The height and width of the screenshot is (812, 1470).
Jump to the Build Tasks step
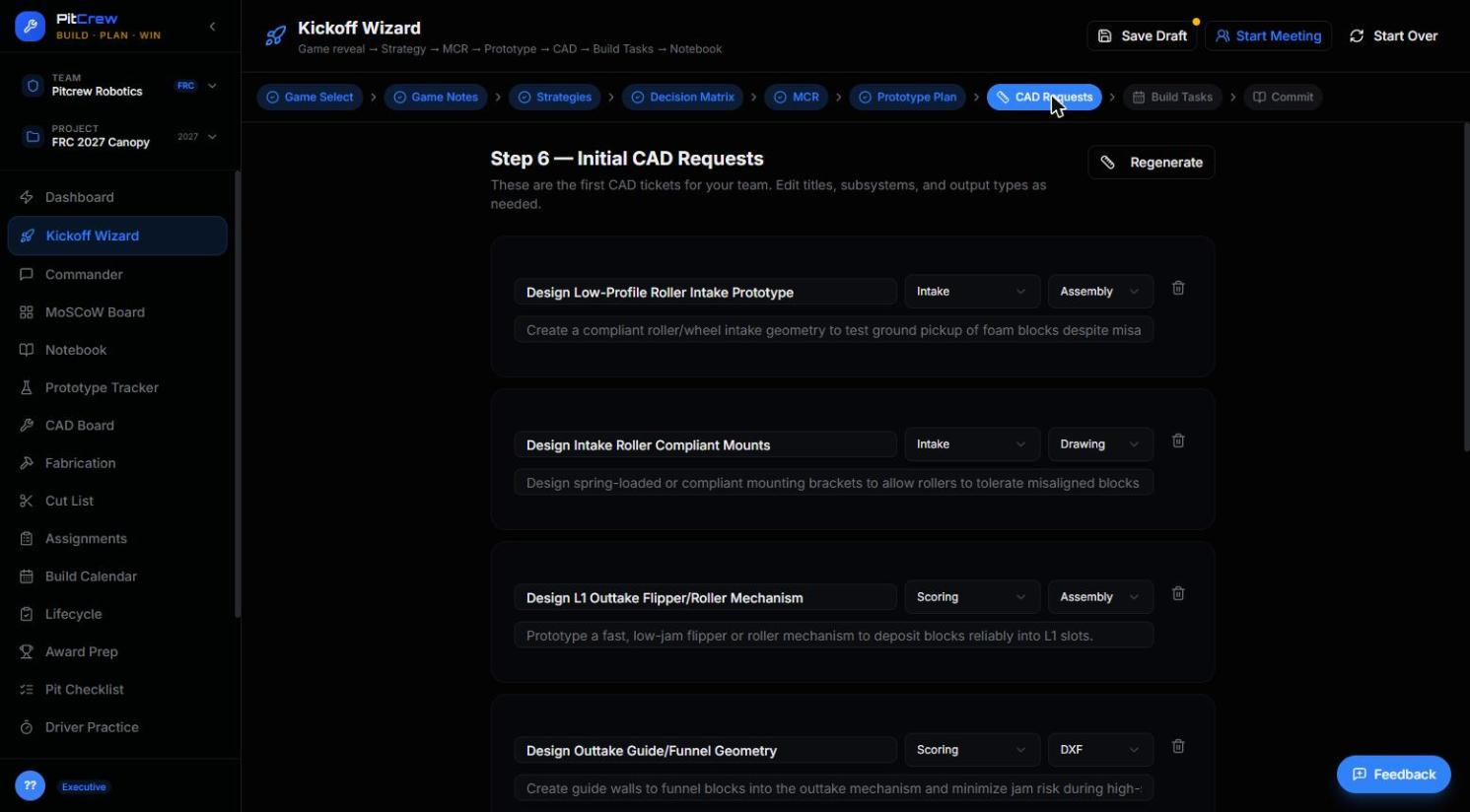coord(1172,97)
